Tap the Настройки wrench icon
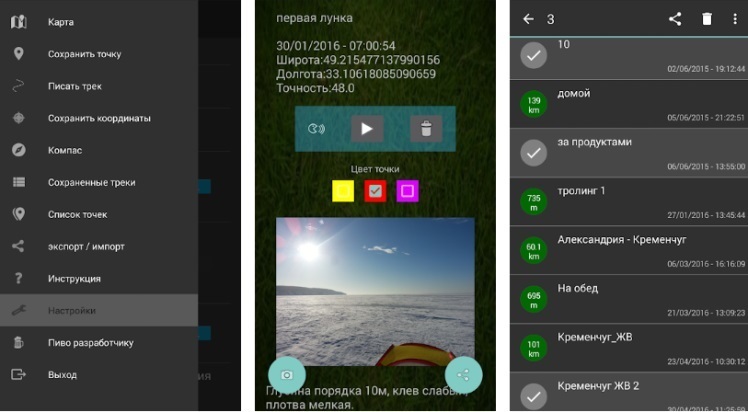The width and height of the screenshot is (748, 412). pyautogui.click(x=19, y=310)
